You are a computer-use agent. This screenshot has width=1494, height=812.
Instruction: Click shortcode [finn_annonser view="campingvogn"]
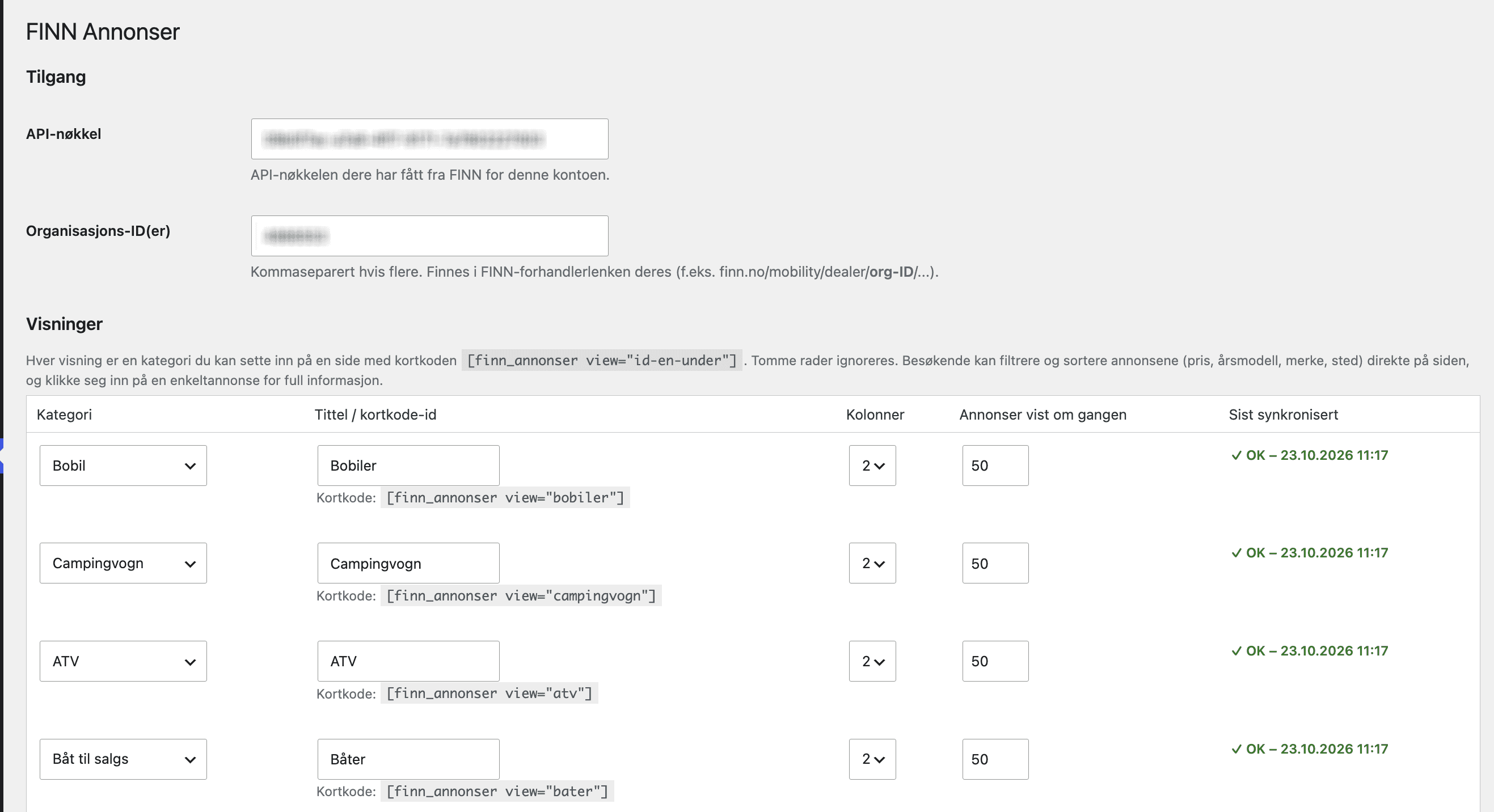(x=521, y=595)
